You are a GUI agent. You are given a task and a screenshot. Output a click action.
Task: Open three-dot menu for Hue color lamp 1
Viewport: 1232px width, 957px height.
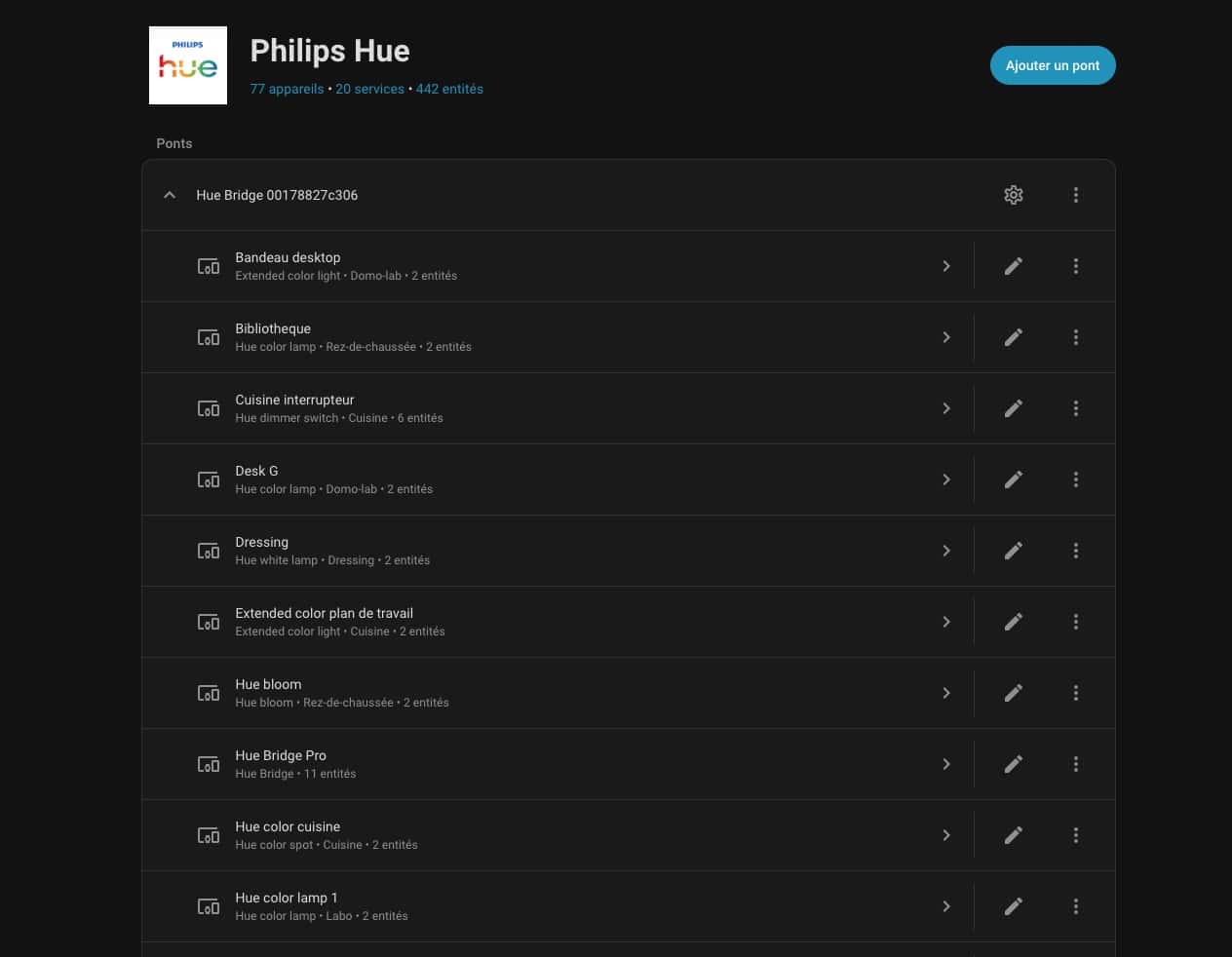[x=1076, y=906]
